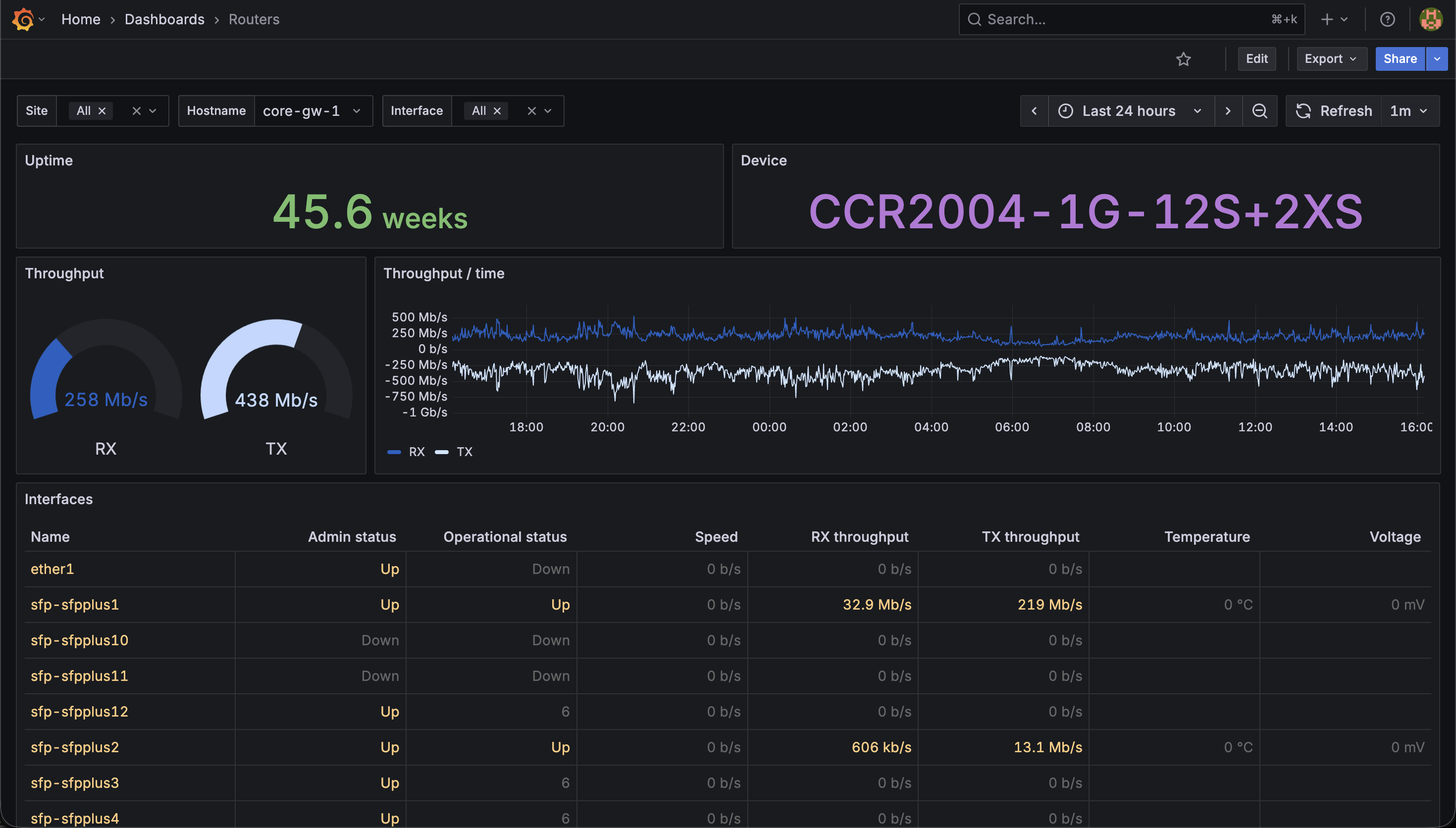Image resolution: width=1456 pixels, height=828 pixels.
Task: Open the help question mark icon
Action: pos(1387,19)
